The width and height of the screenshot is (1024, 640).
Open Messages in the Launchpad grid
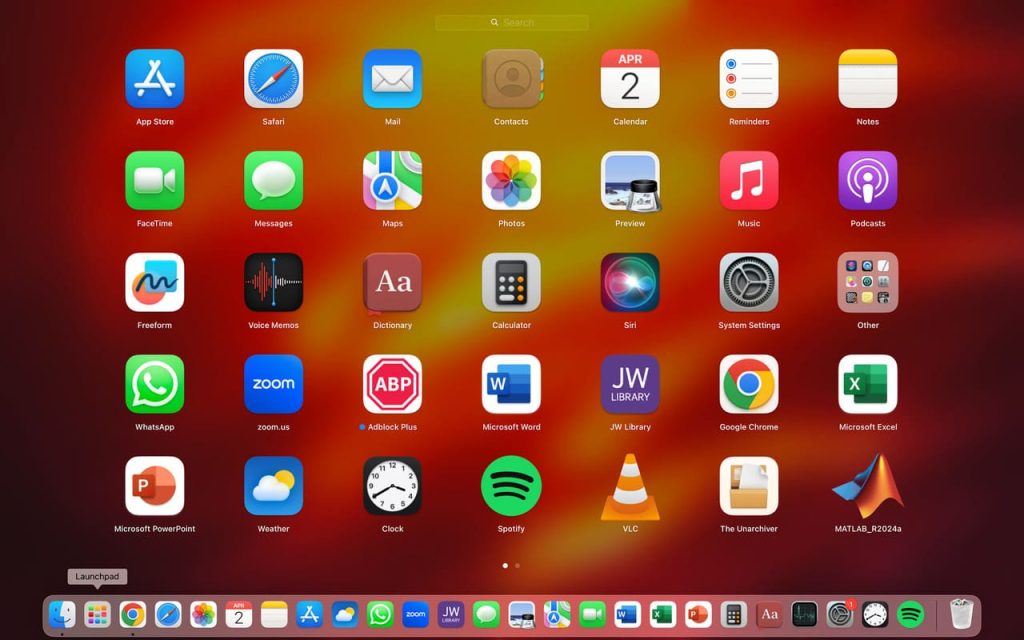(x=274, y=180)
